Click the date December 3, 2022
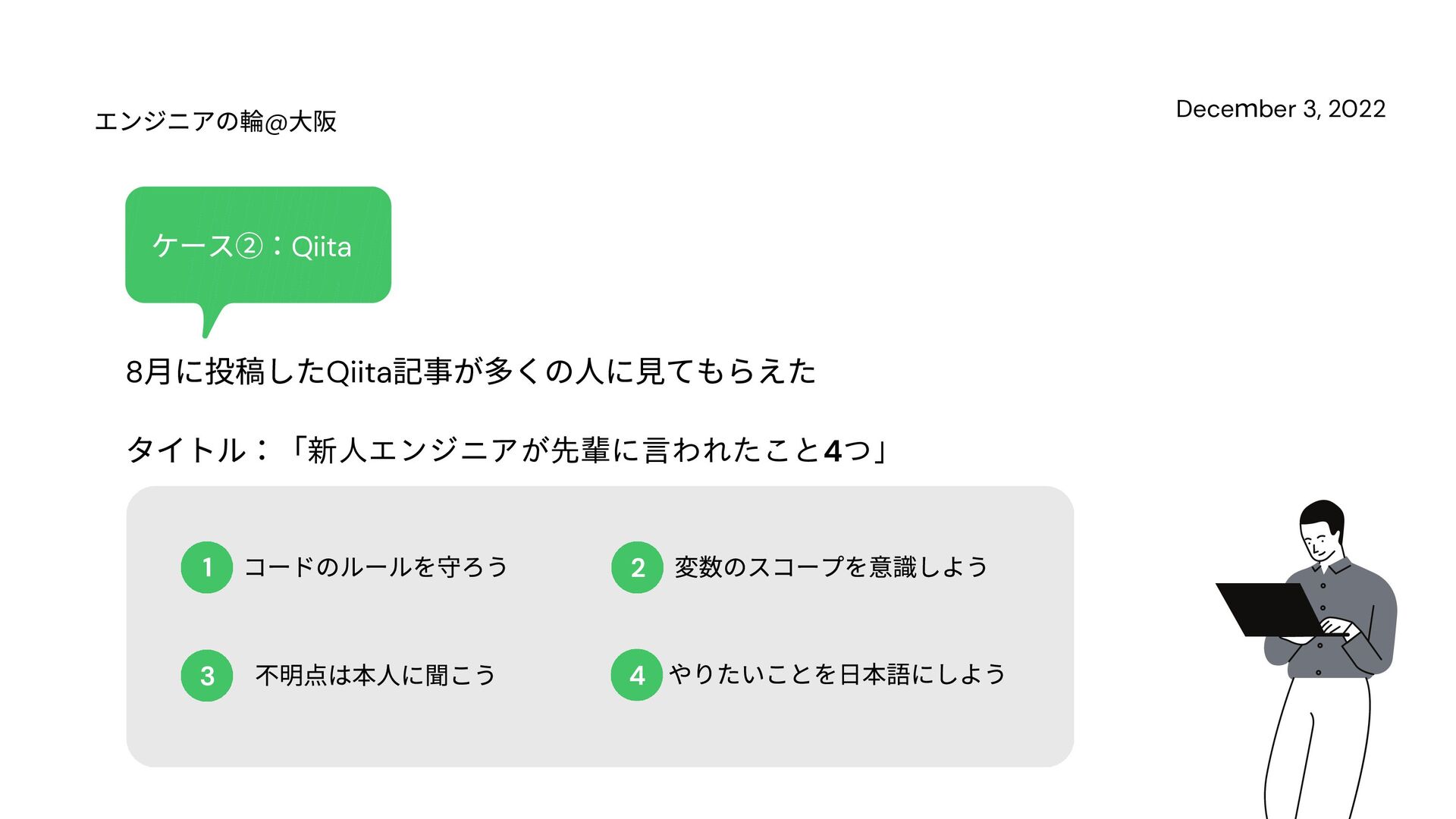The height and width of the screenshot is (819, 1456). click(1281, 109)
